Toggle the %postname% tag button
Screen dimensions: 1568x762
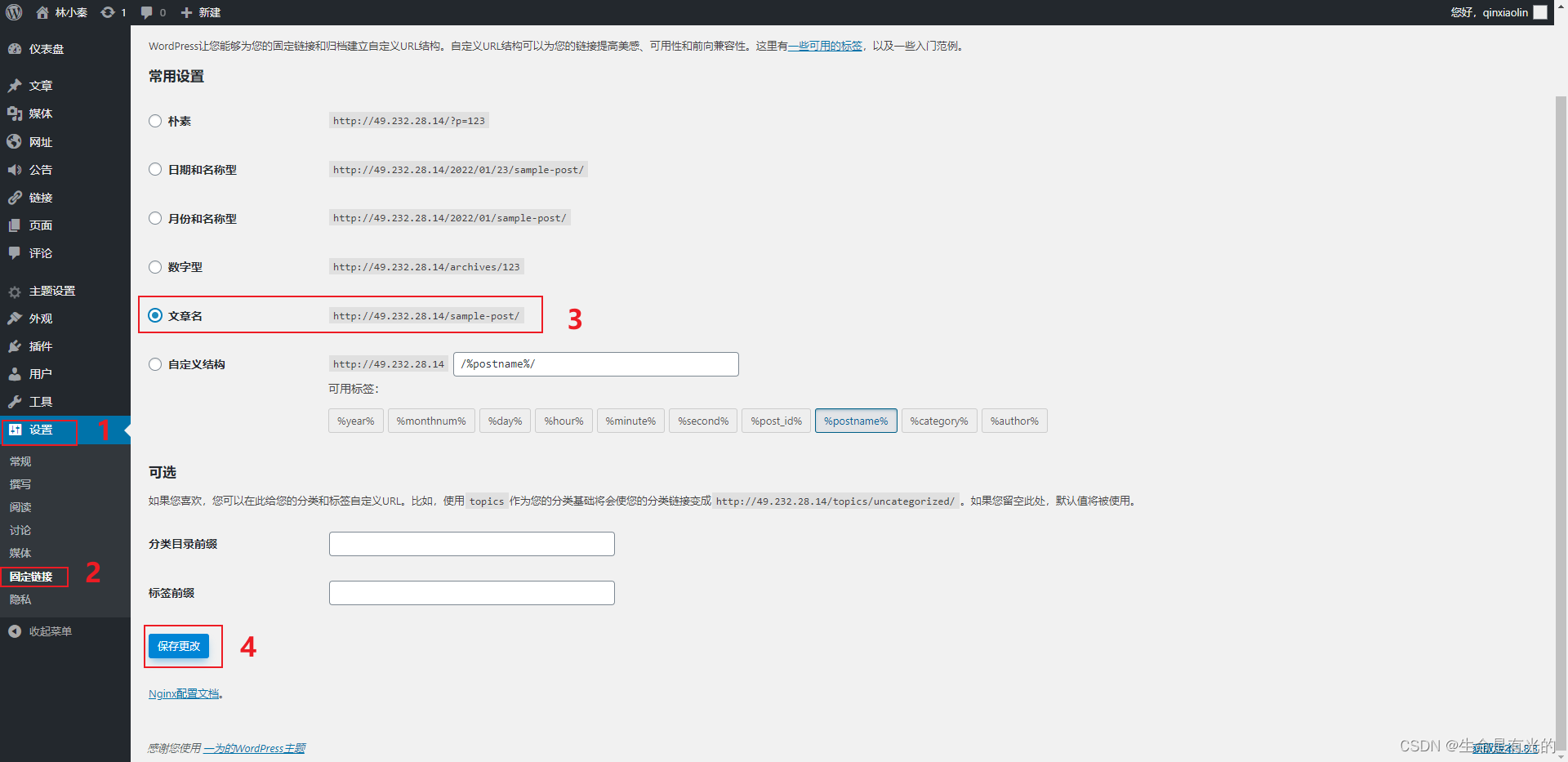(x=856, y=421)
